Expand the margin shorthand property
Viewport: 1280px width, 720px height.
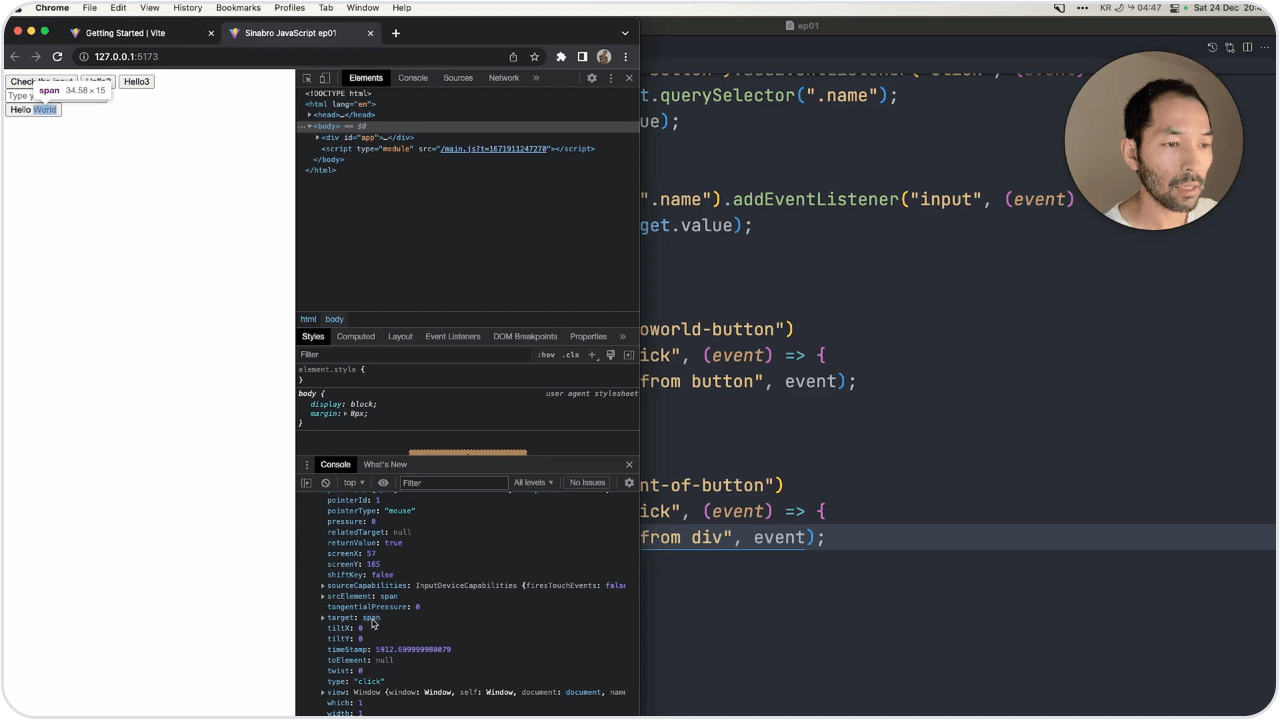point(345,414)
